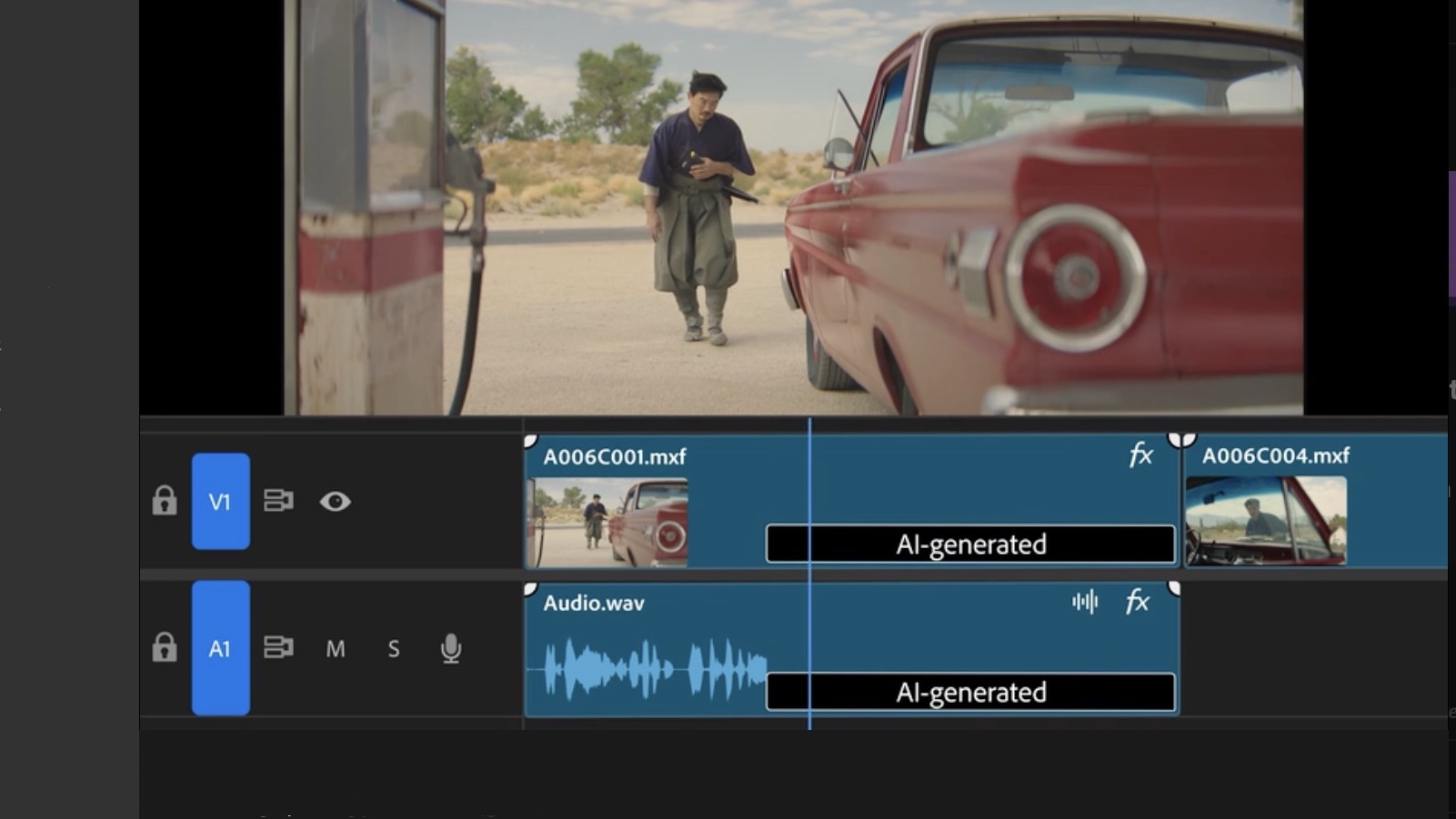Viewport: 1456px width, 819px height.
Task: Open fx badge on Audio.wav clip
Action: pyautogui.click(x=1138, y=601)
